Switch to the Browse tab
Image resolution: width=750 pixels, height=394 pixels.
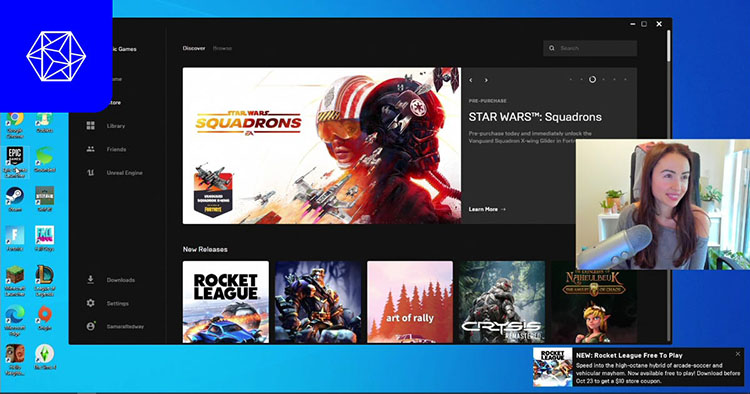222,48
